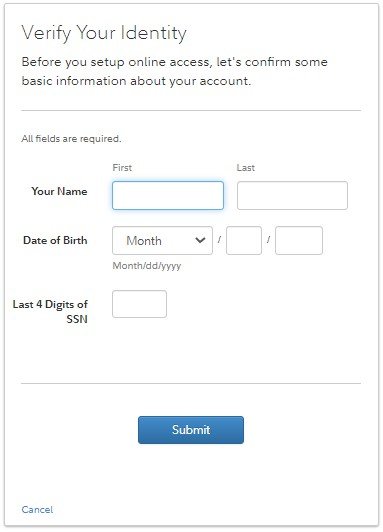Screen dimensions: 383x532
Task: Click the blue Submit button
Action: [x=191, y=430]
